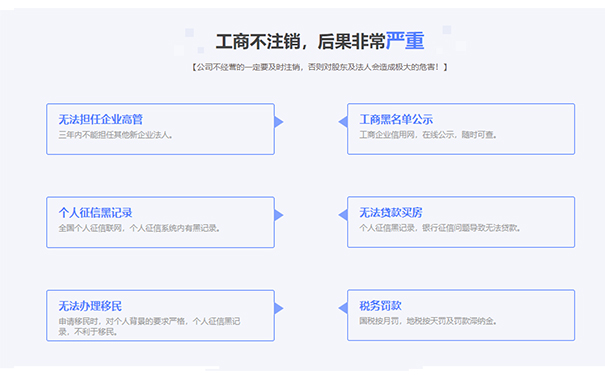Image resolution: width=605 pixels, height=375 pixels.
Task: Click the description "三年内不能担任其他新企业法人。"
Action: pos(116,135)
